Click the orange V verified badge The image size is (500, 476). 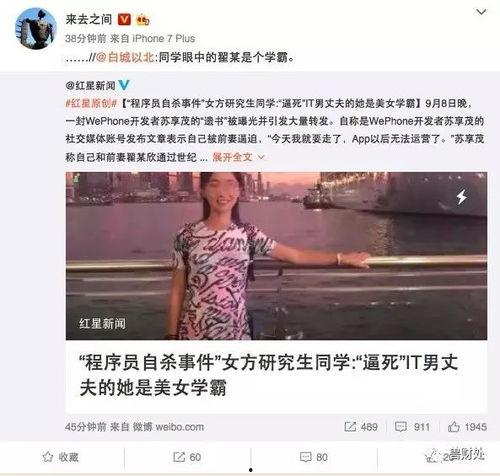coord(124,19)
